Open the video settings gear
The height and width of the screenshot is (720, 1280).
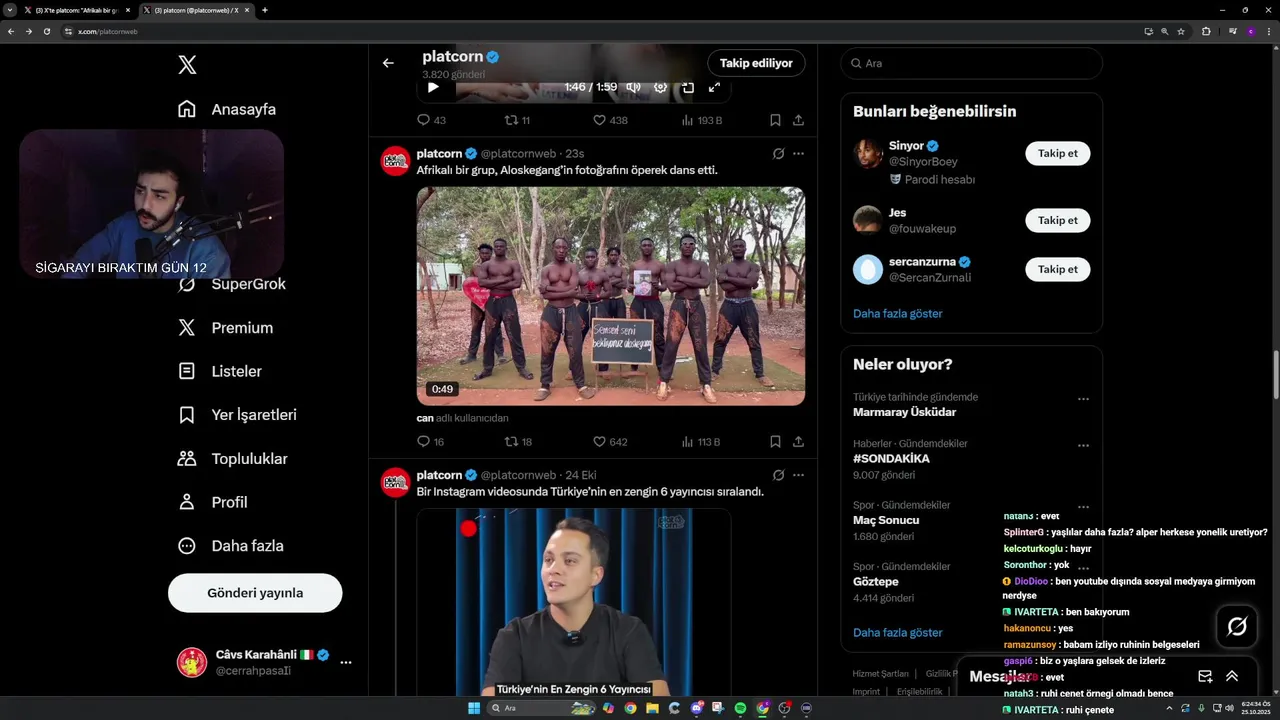click(660, 87)
